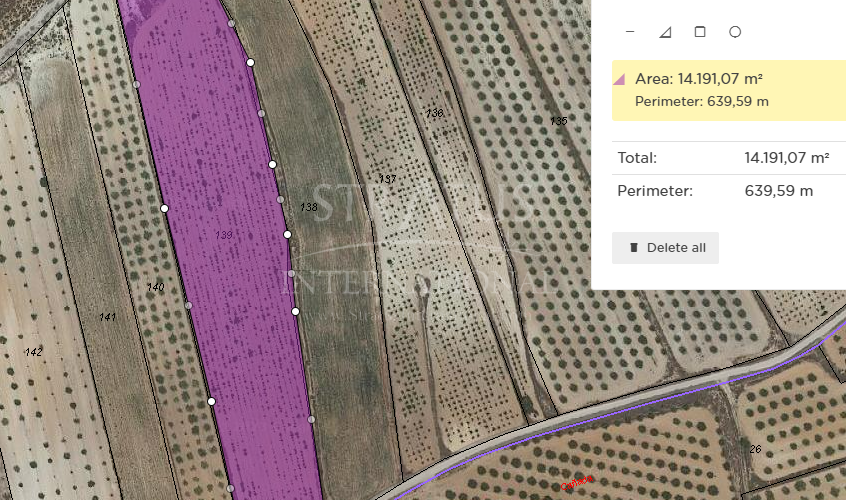846x500 pixels.
Task: Choose the rectangle drawing tool
Action: [x=700, y=32]
